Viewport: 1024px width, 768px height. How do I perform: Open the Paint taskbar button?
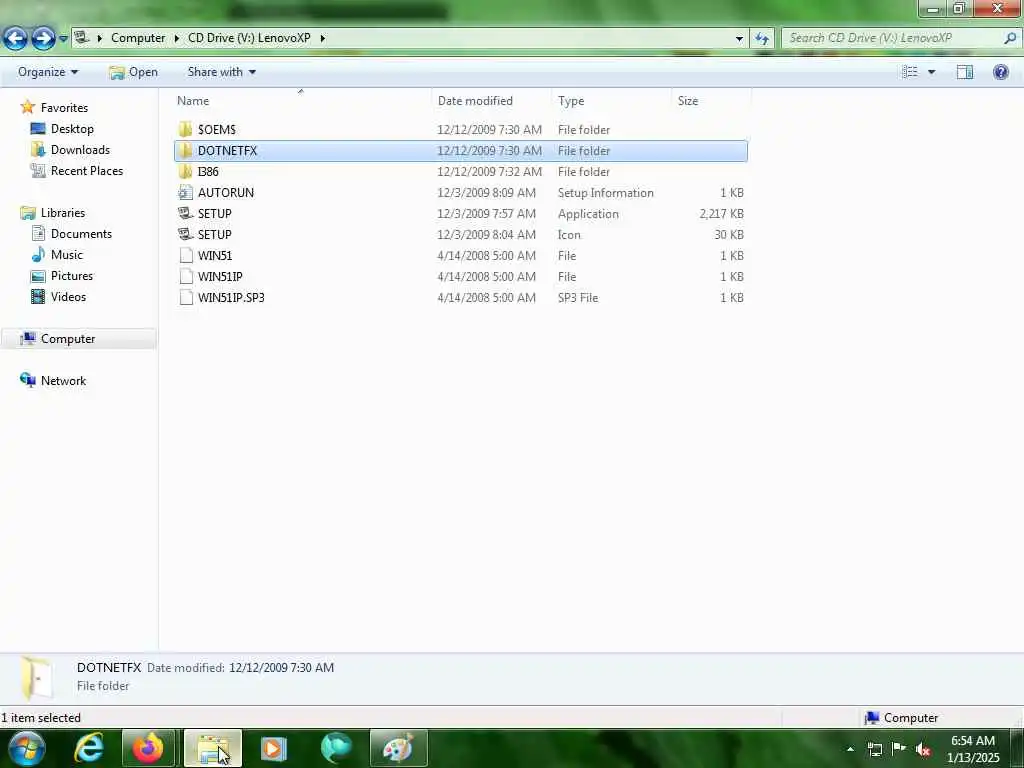click(398, 748)
